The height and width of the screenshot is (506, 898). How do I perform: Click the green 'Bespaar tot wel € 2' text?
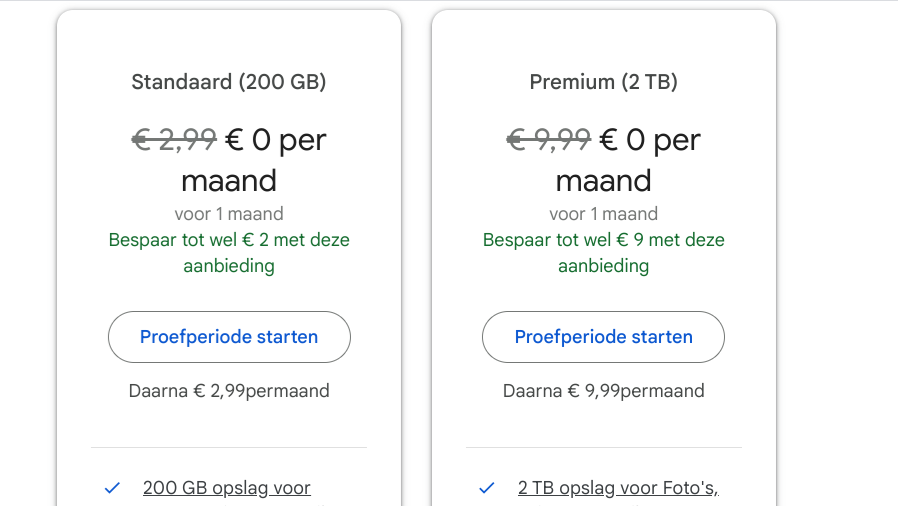pyautogui.click(x=229, y=240)
